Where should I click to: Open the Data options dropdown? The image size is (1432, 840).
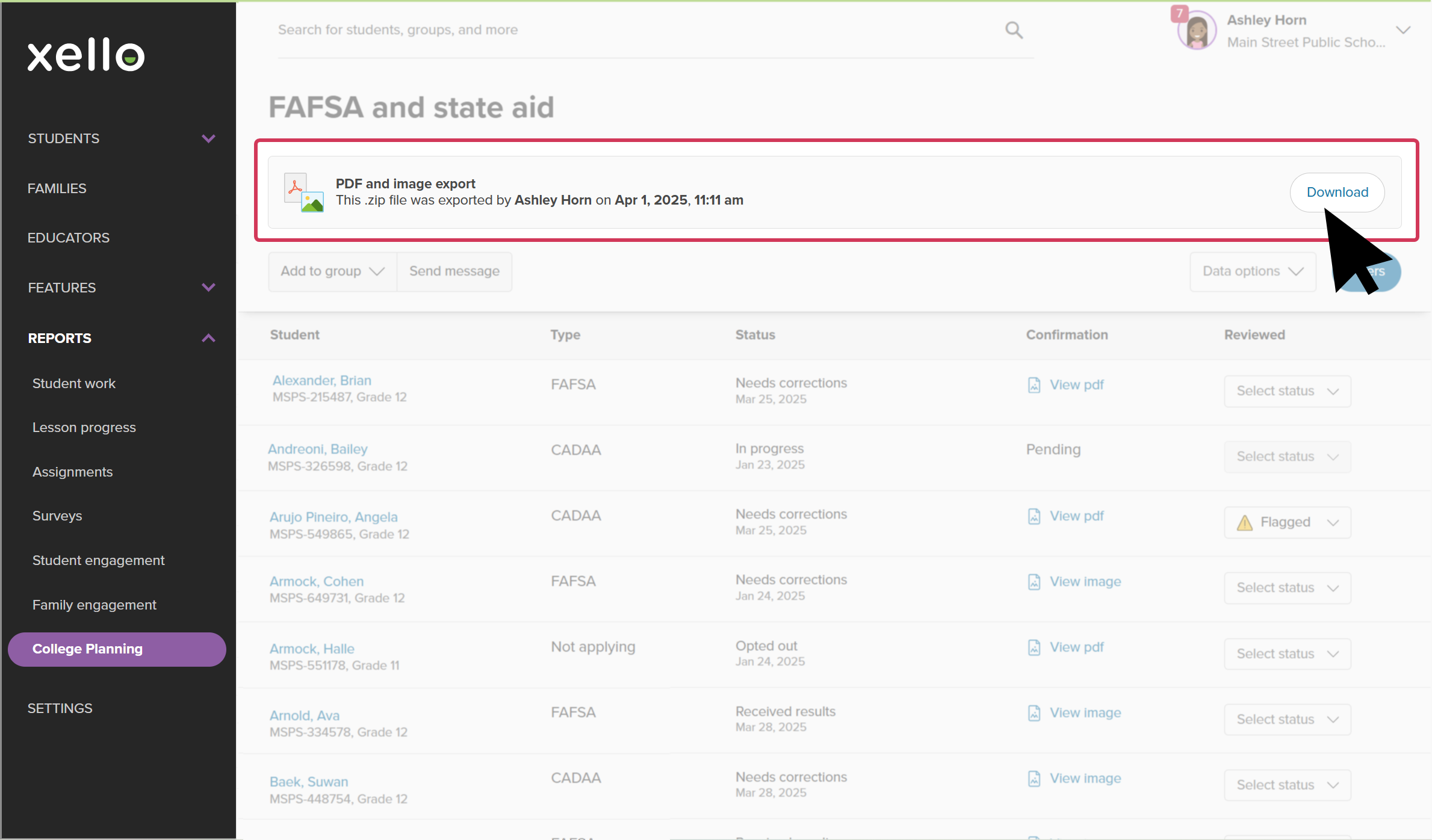(1253, 271)
